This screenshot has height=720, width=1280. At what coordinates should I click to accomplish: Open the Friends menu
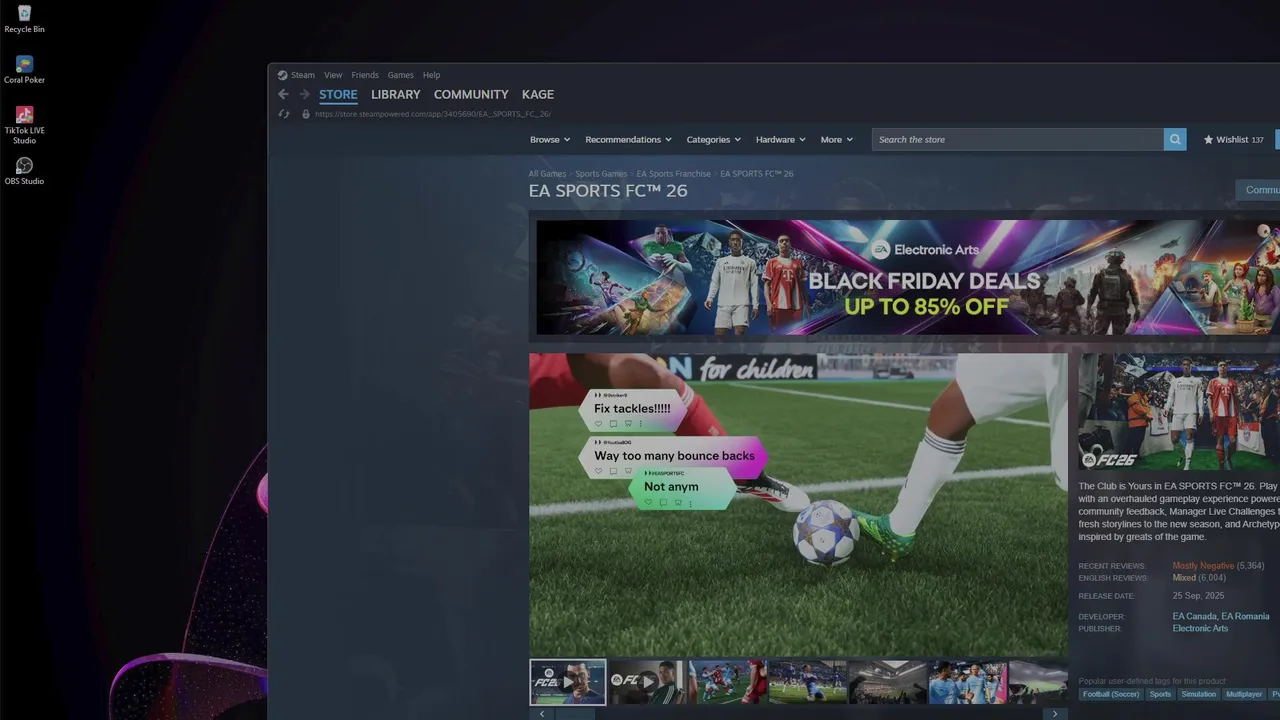pyautogui.click(x=365, y=75)
